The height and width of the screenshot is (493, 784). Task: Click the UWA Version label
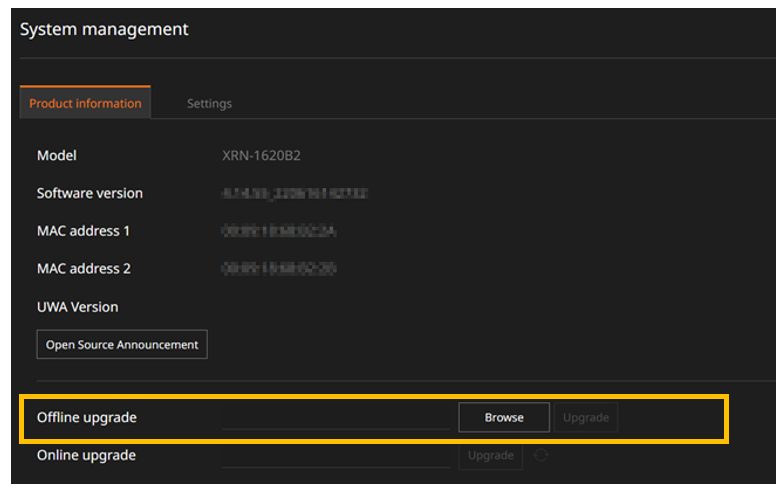point(77,307)
